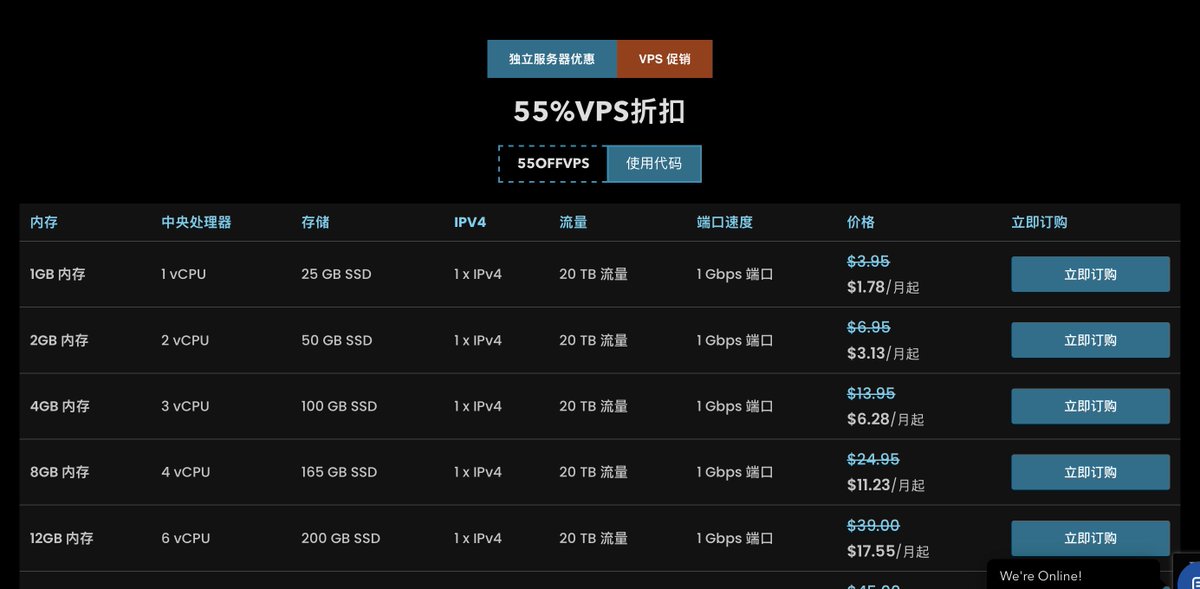Screen dimensions: 1200x589
Task: Select the 8GB 内存 row label
Action: (60, 472)
